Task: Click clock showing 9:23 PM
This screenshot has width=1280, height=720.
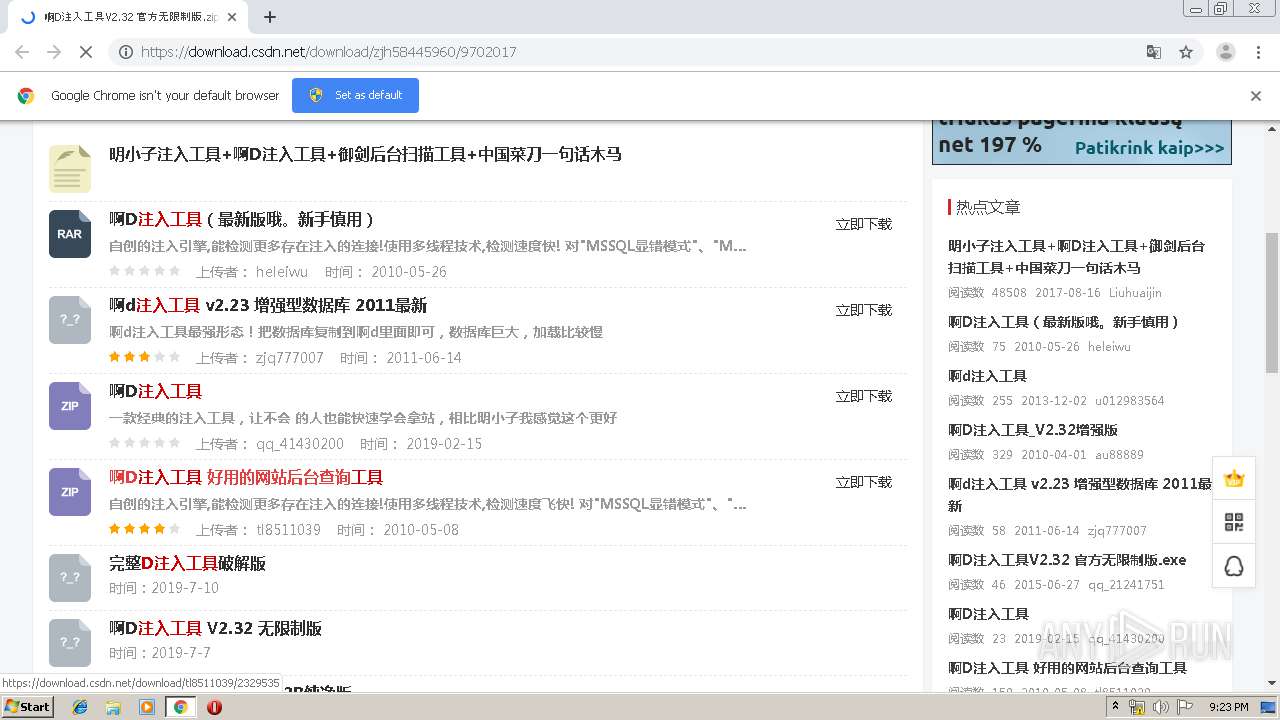Action: (x=1228, y=707)
